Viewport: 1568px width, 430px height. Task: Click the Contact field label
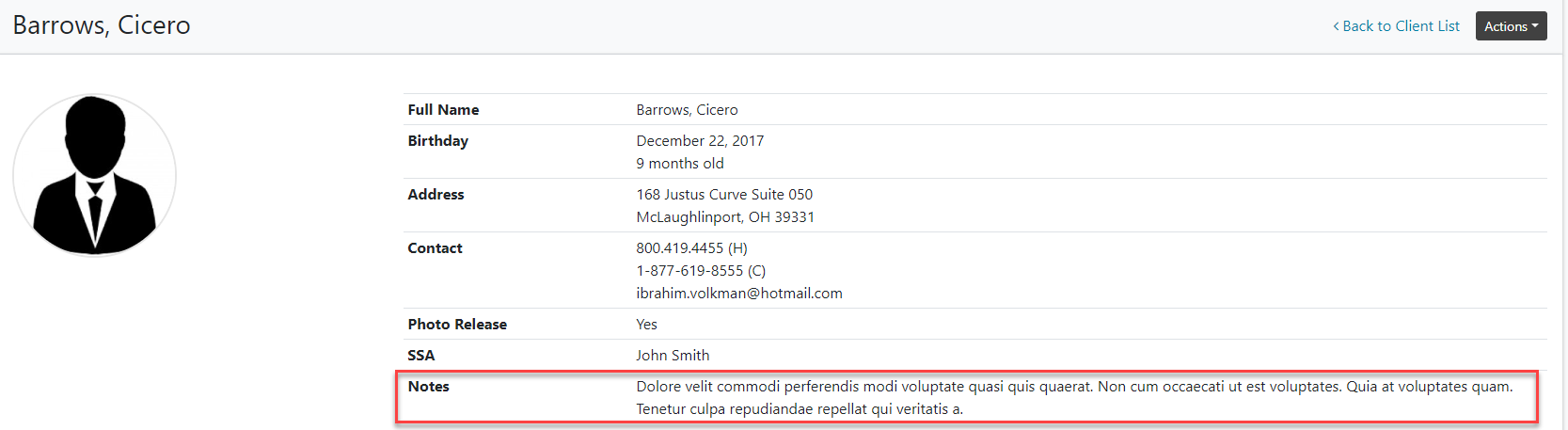[x=435, y=248]
